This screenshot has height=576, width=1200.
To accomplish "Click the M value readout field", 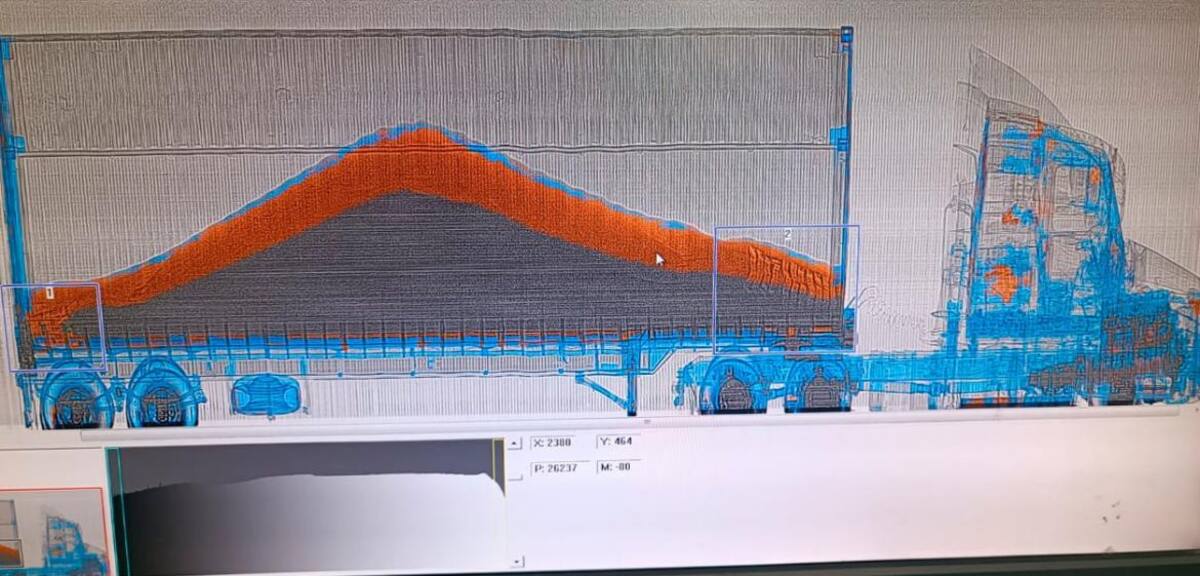I will [619, 467].
